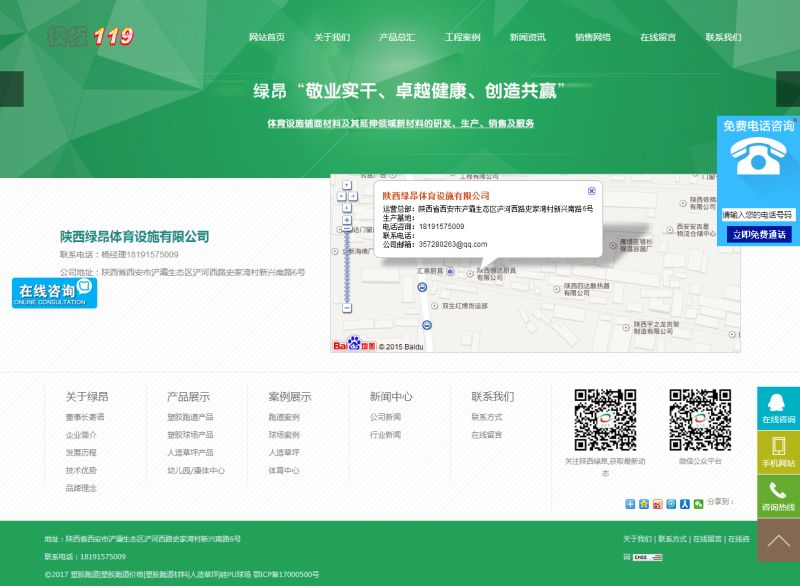
Task: Focus the phone number input field
Action: pos(758,215)
